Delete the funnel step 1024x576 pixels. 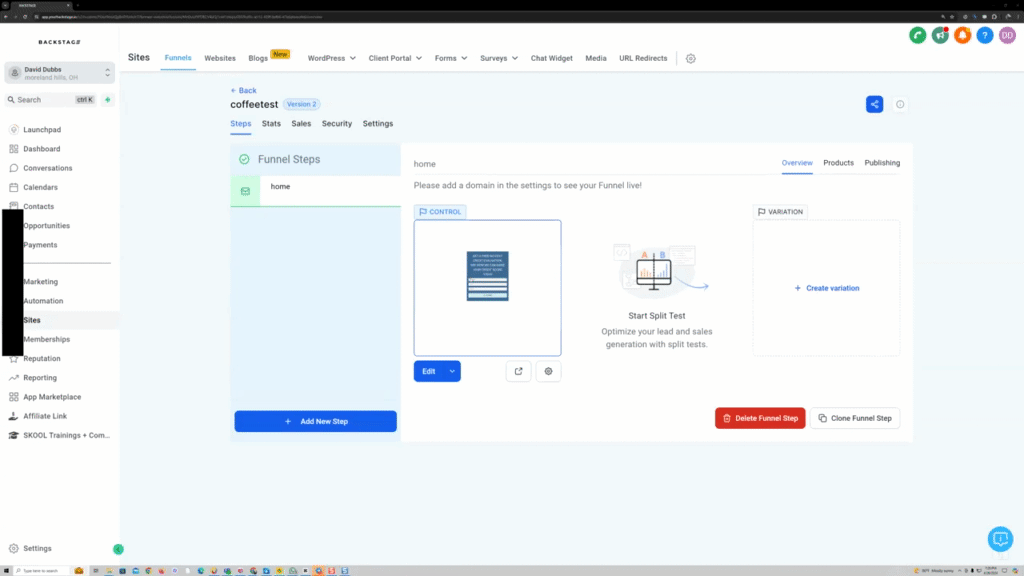[x=760, y=418]
